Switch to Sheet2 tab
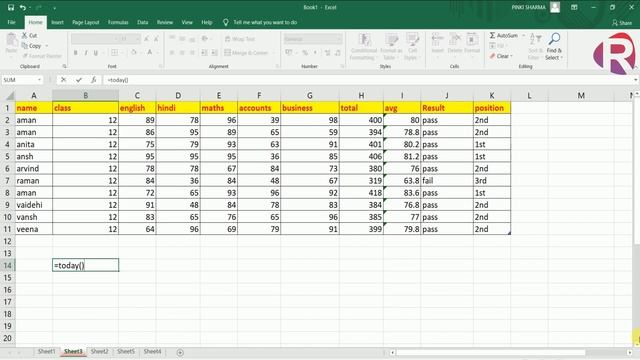Screen dimensions: 640x360 click(99, 351)
